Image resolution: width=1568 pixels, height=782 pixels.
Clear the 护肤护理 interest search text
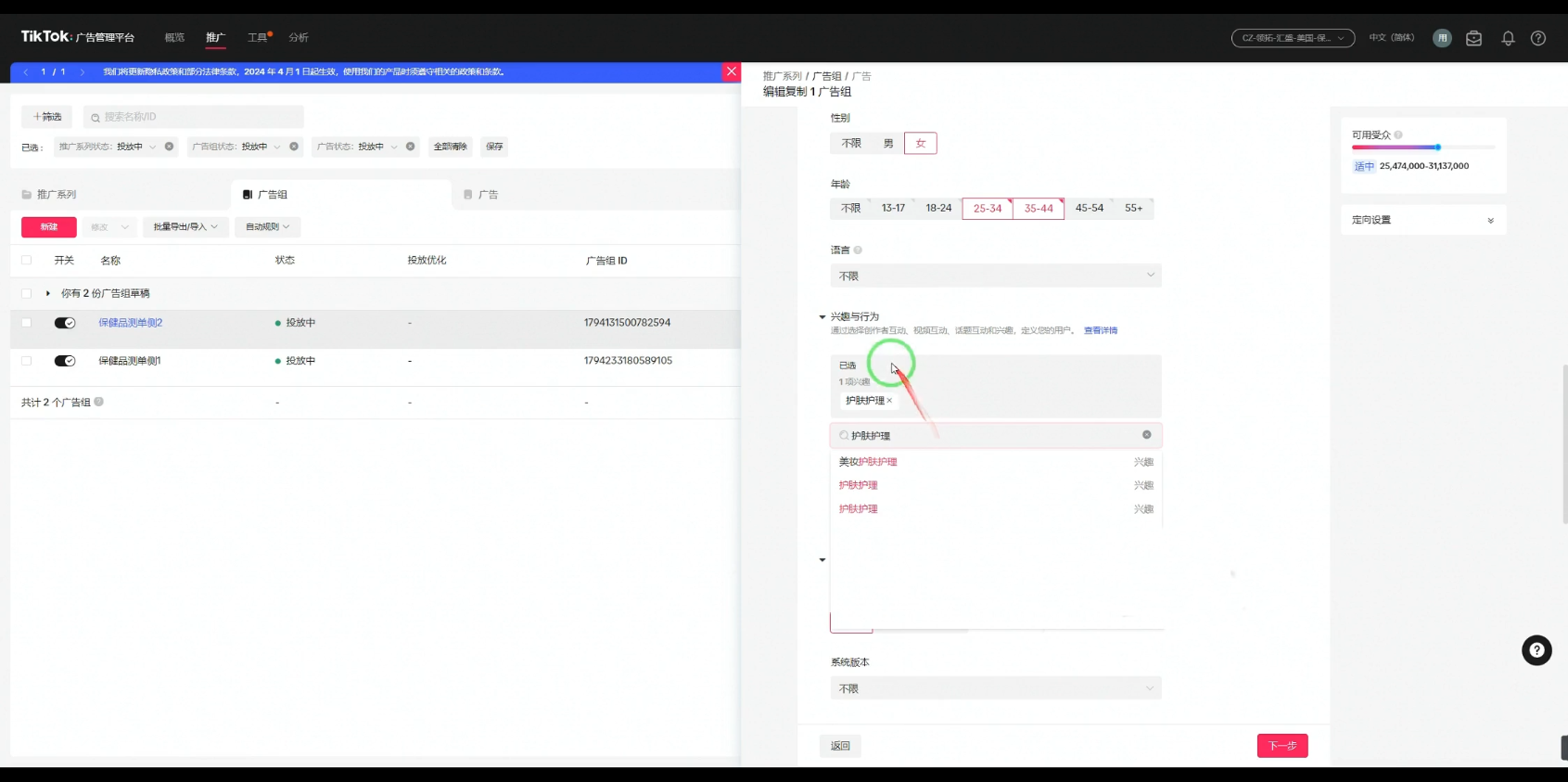coord(1146,435)
